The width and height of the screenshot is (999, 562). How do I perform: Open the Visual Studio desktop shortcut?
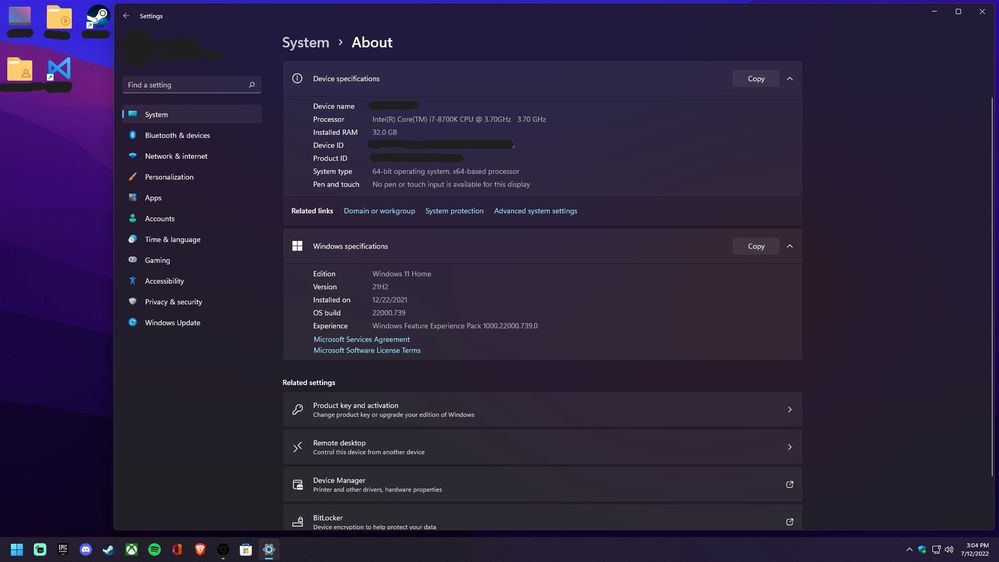point(59,69)
